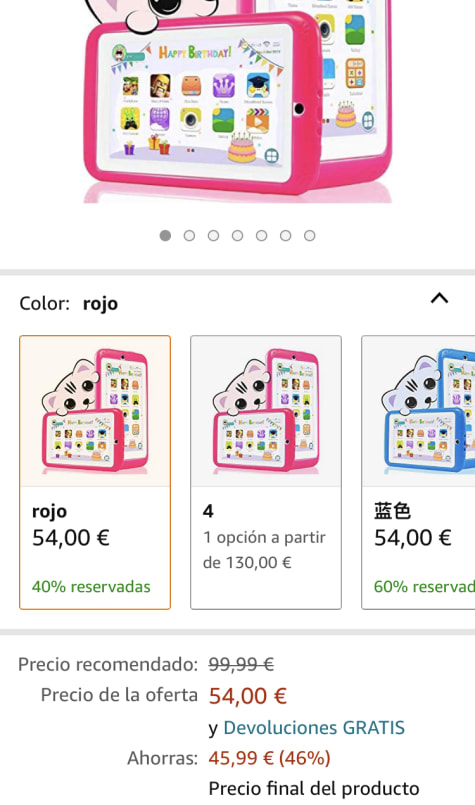Click the rojo 54,00 € price text
475x805 pixels.
point(71,538)
